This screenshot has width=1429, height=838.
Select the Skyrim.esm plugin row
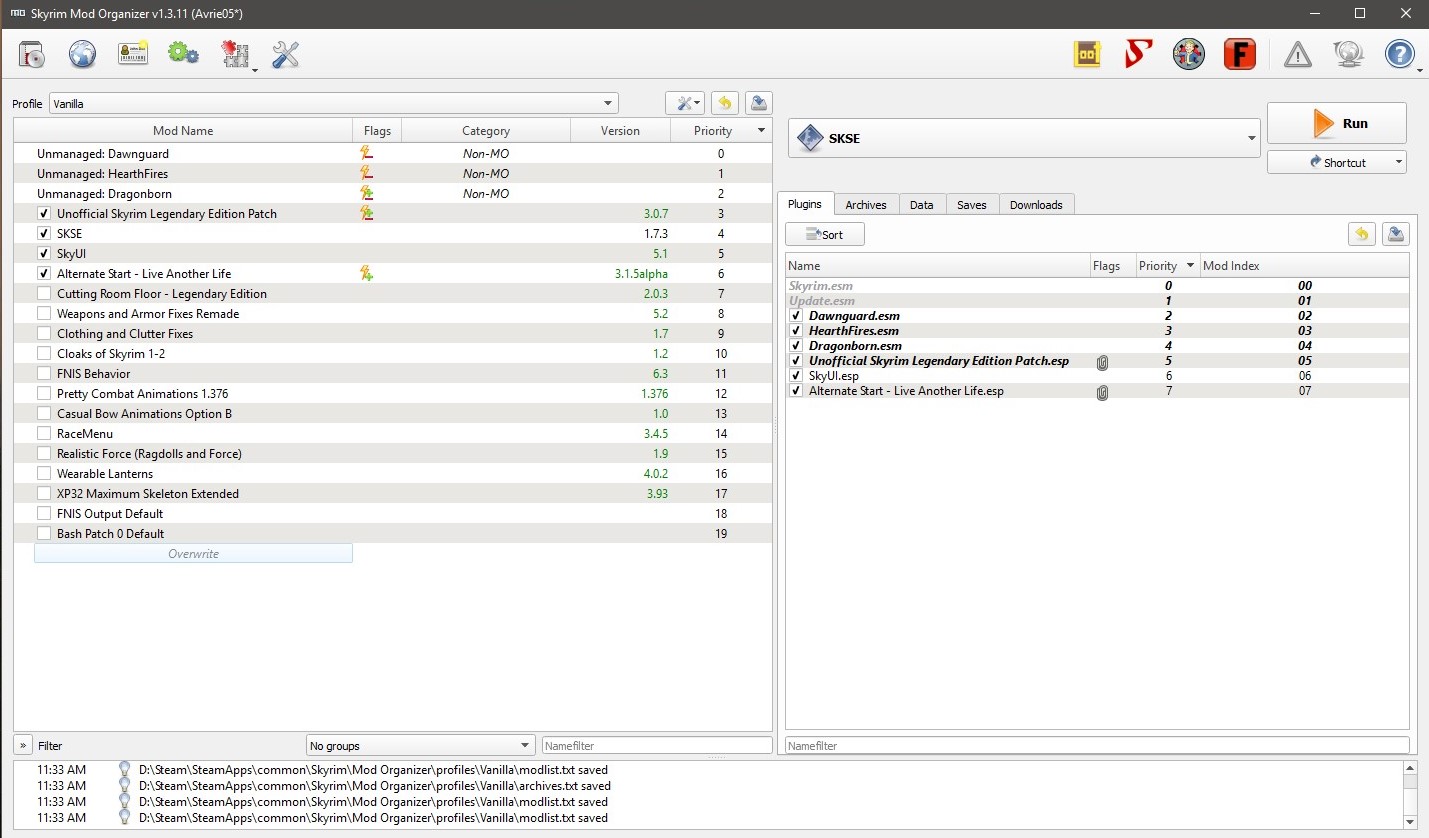pyautogui.click(x=1097, y=286)
